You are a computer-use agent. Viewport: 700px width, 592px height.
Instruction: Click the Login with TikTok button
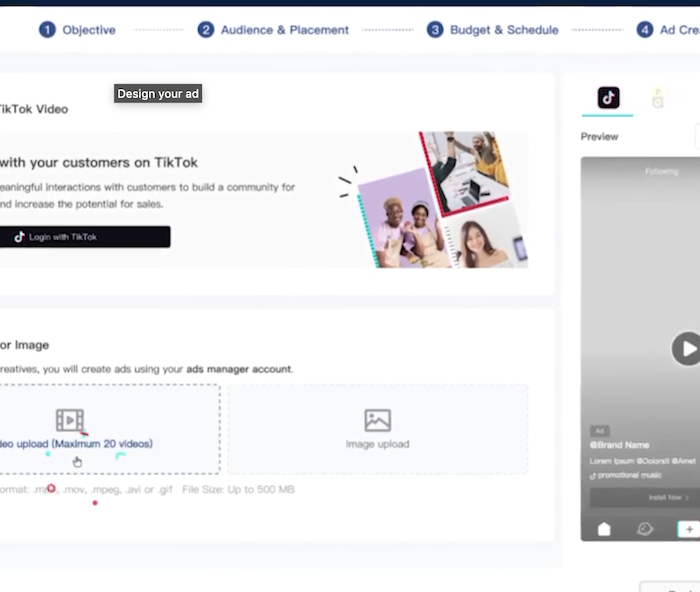85,237
